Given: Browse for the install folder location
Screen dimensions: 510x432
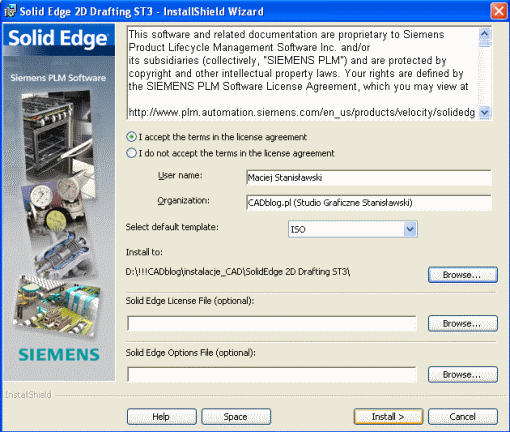Looking at the screenshot, I should coord(463,275).
